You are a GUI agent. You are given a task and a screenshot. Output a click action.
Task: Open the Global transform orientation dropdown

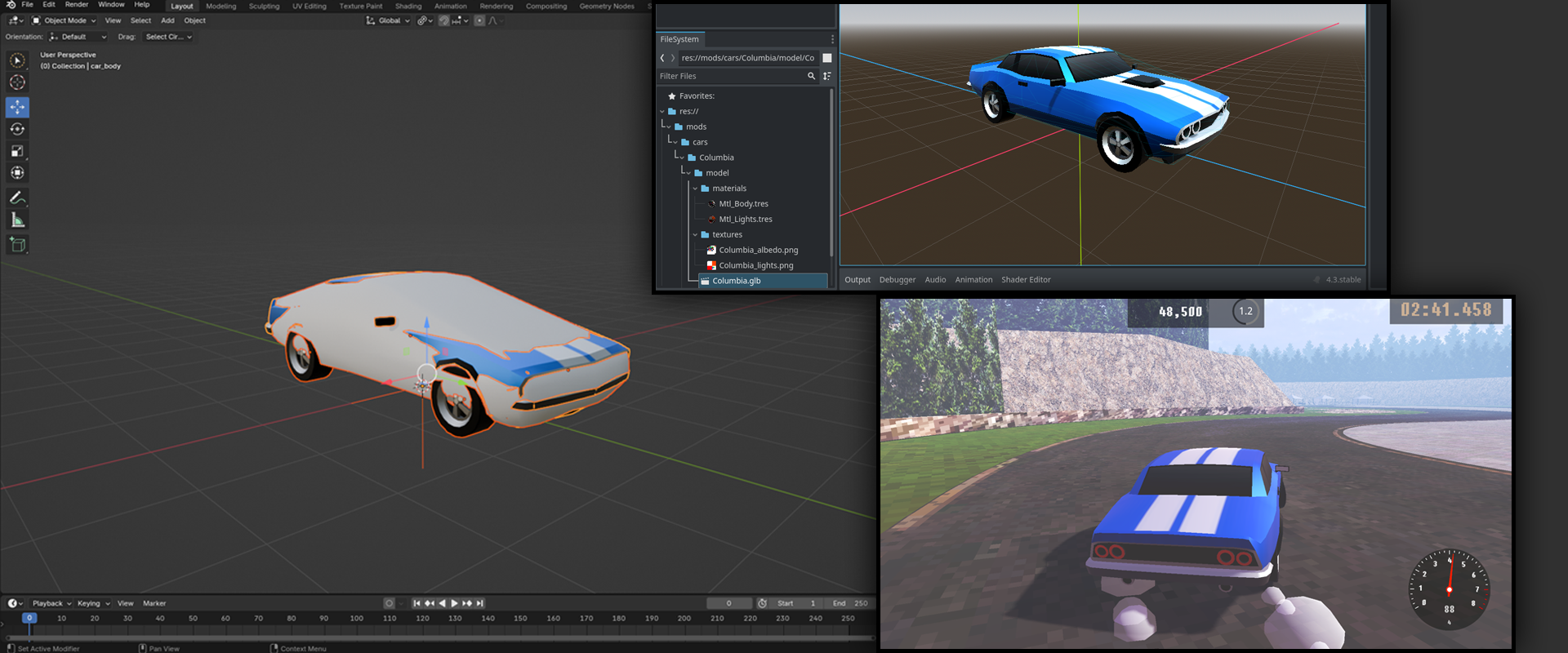pyautogui.click(x=388, y=20)
